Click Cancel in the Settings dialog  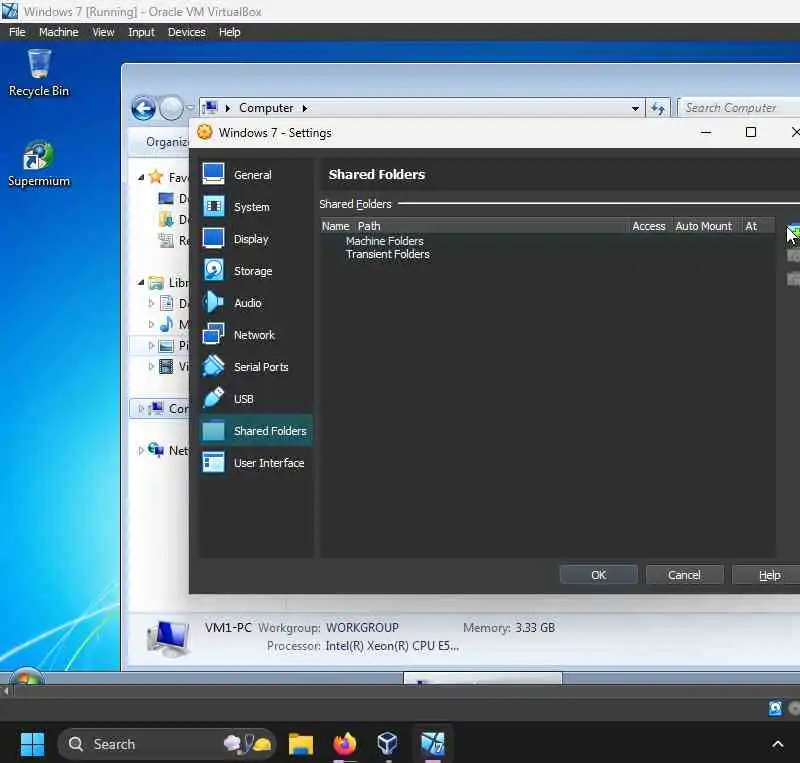coord(684,575)
